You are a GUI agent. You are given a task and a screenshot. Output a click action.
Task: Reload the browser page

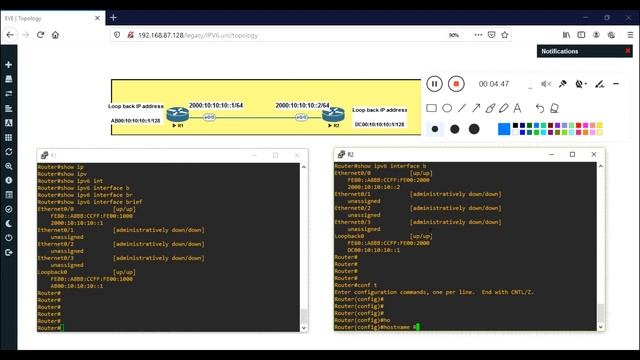pos(40,35)
